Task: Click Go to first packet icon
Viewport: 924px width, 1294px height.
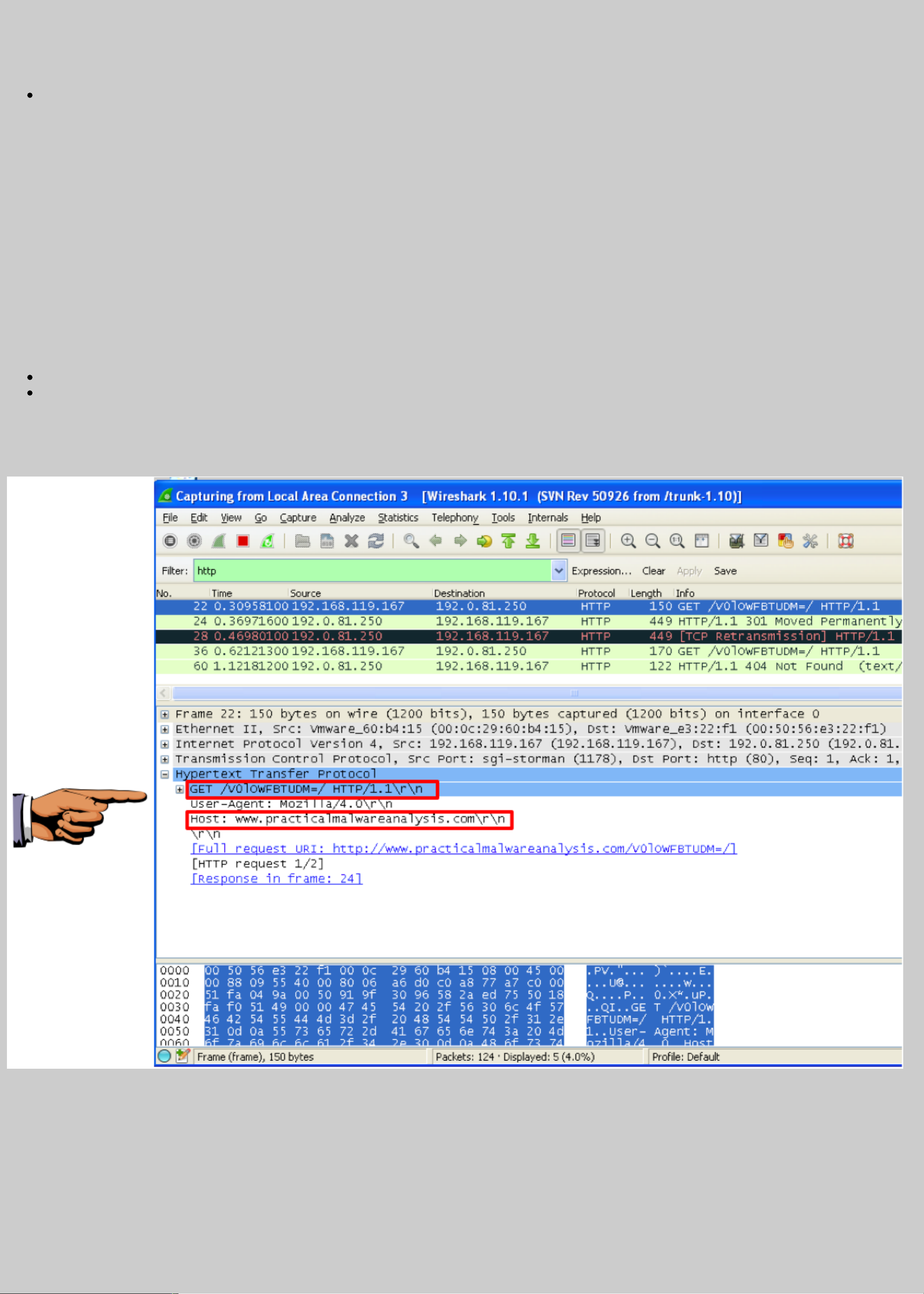Action: point(509,541)
